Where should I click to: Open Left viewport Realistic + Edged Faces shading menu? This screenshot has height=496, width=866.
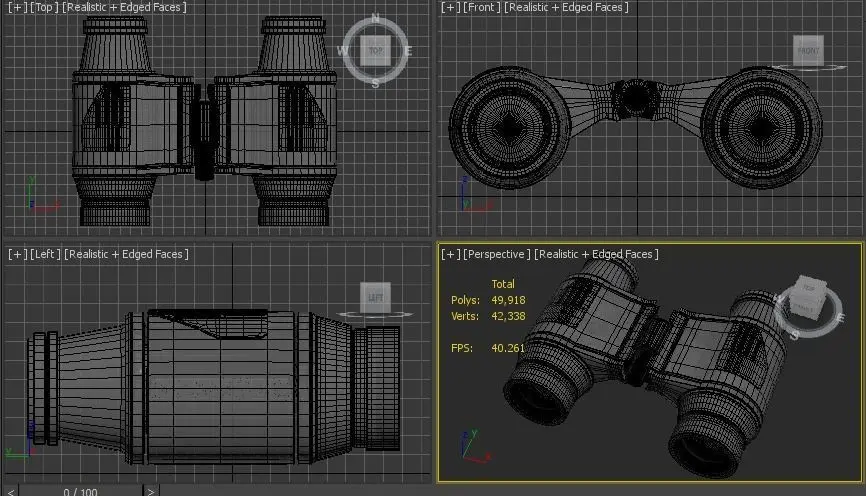[126, 254]
